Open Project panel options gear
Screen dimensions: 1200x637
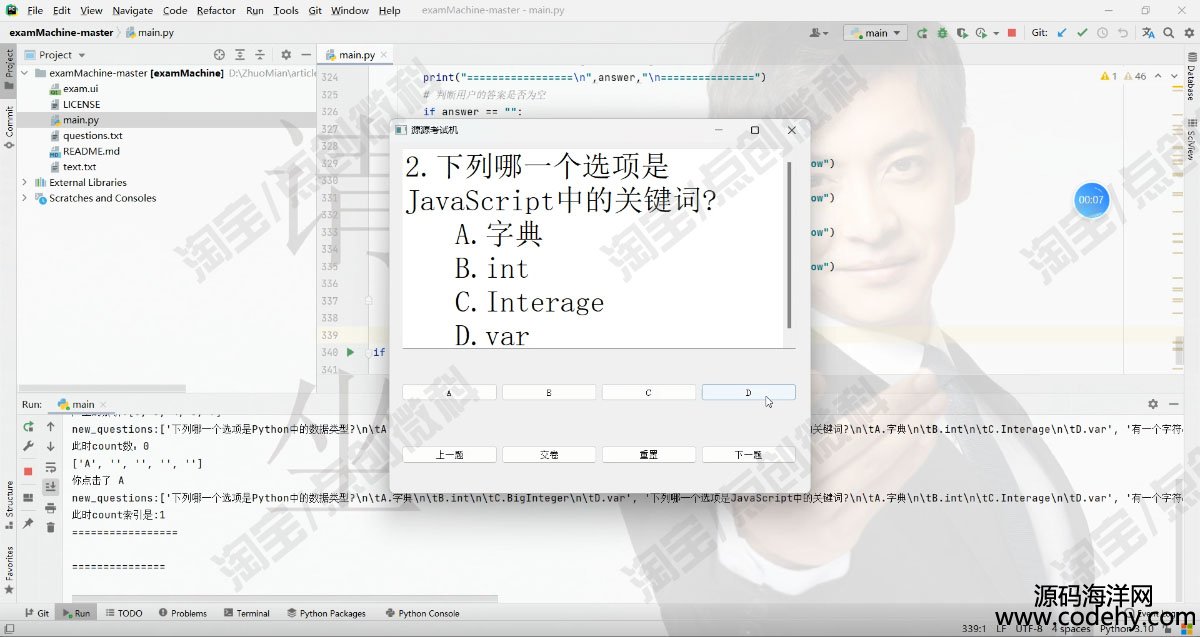286,55
